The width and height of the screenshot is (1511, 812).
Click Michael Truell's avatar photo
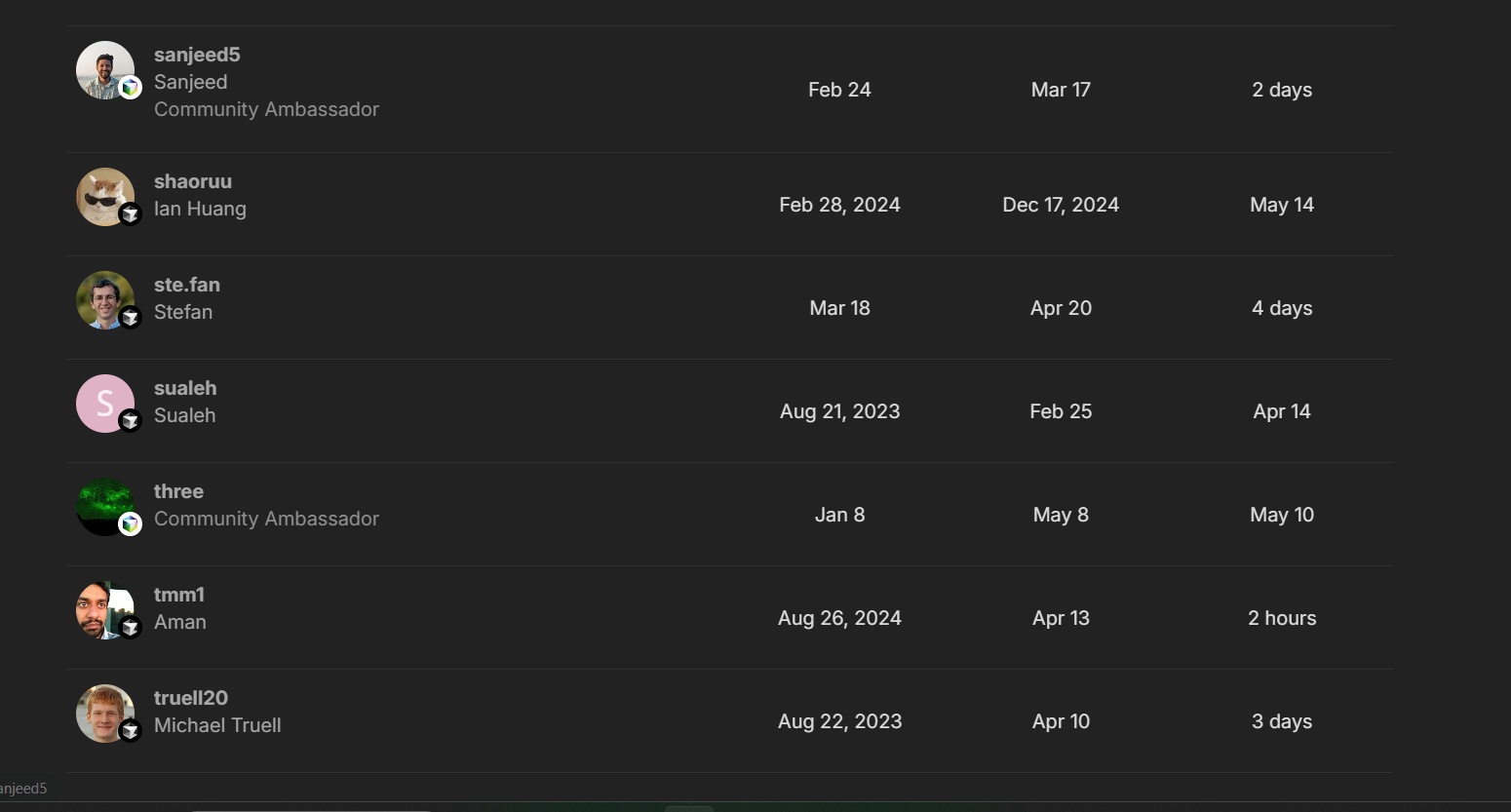point(102,711)
